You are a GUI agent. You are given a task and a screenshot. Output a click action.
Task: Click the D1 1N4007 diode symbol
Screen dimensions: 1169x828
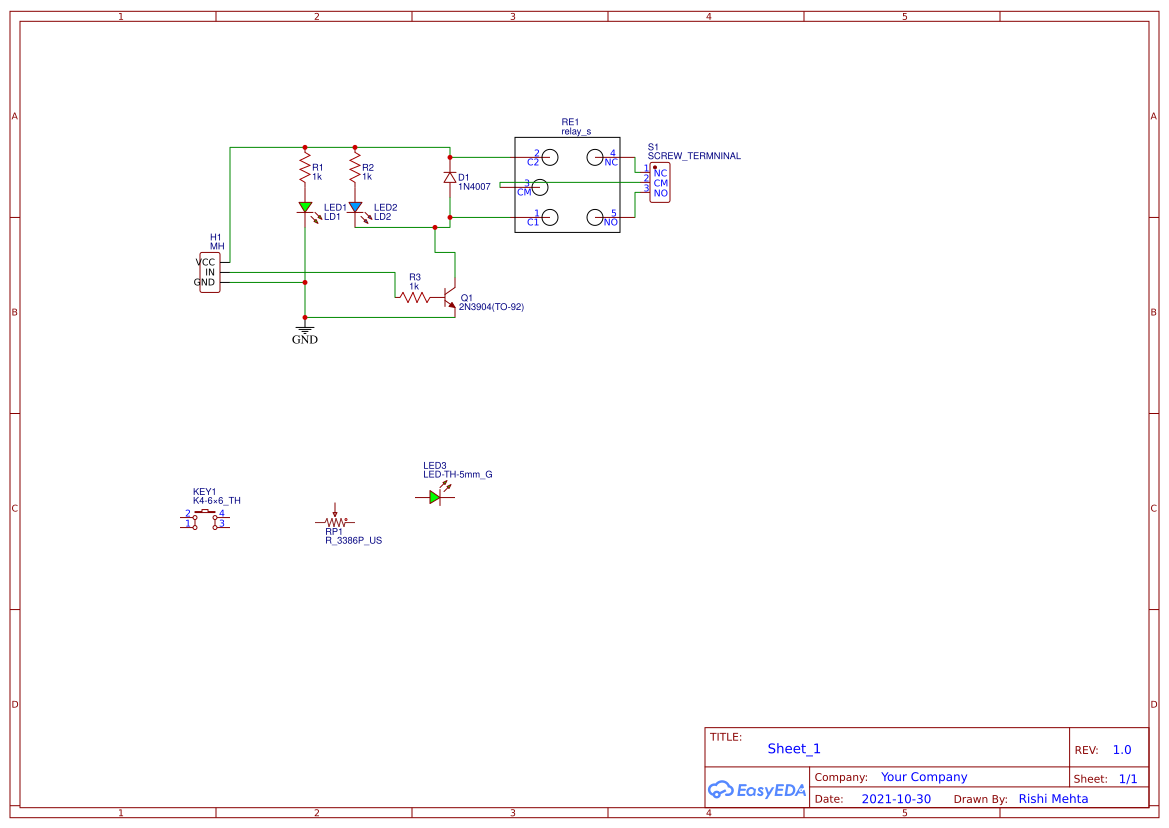pos(450,178)
